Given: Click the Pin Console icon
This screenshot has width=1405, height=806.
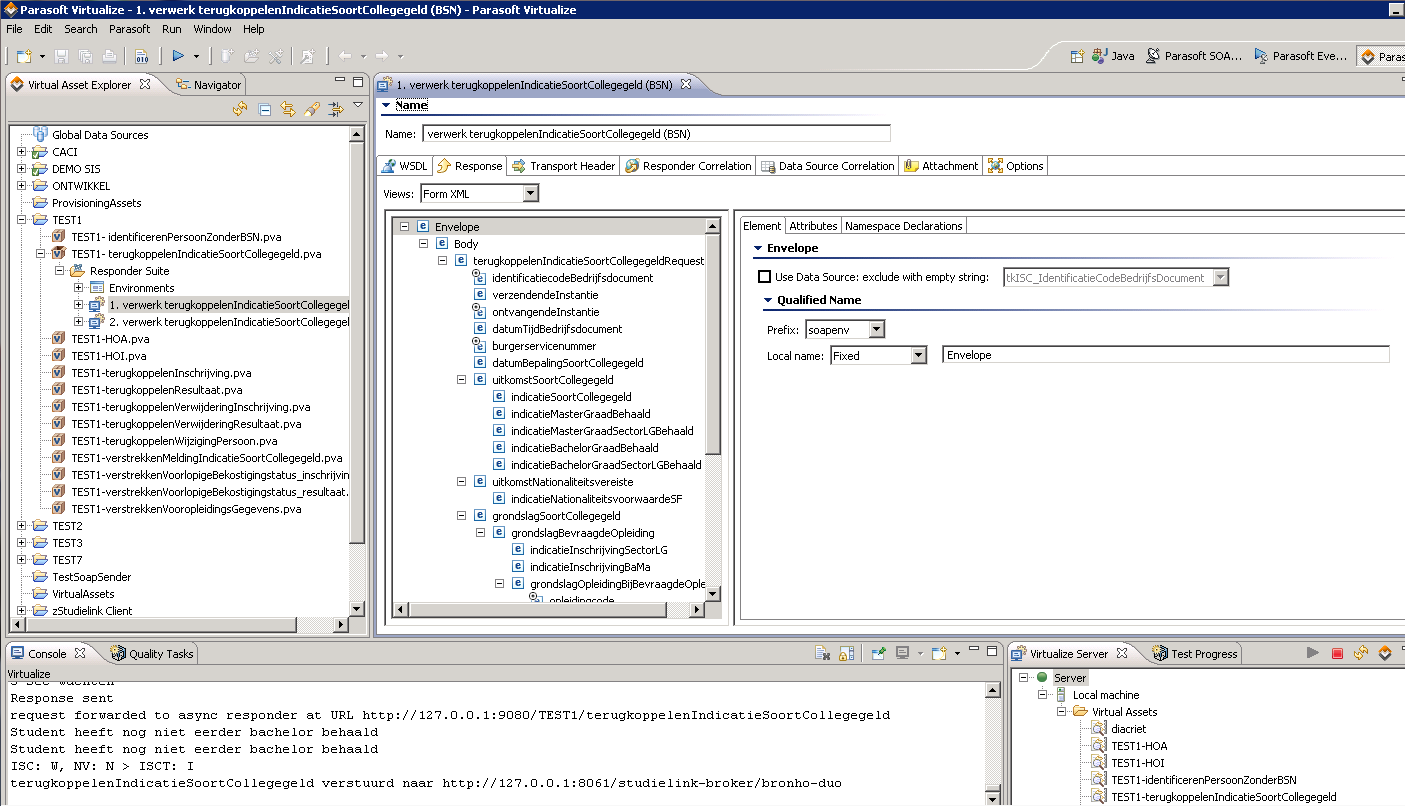Looking at the screenshot, I should click(879, 654).
